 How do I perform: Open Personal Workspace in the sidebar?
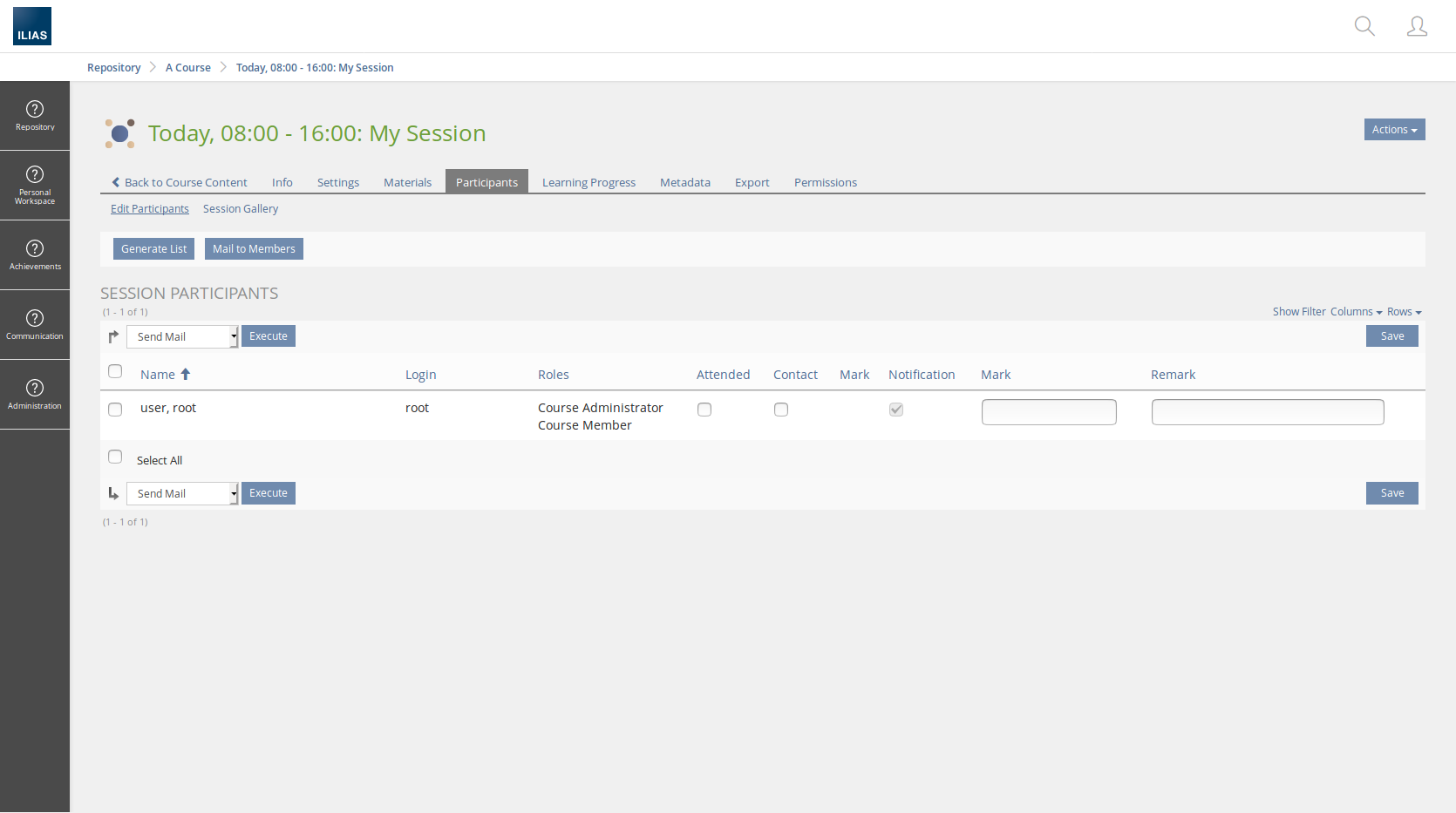[x=35, y=185]
